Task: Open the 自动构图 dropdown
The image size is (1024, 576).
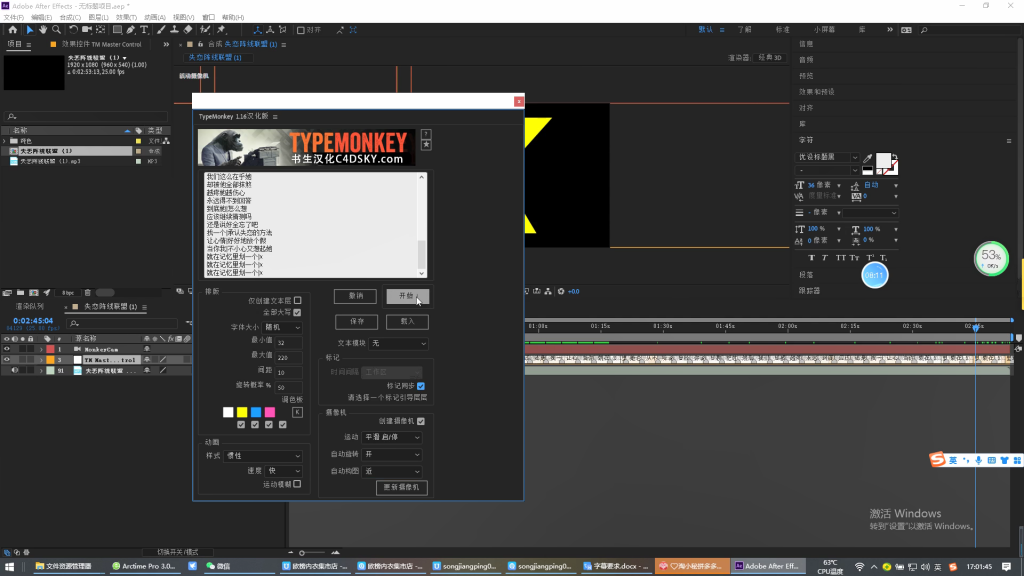Action: click(x=392, y=471)
